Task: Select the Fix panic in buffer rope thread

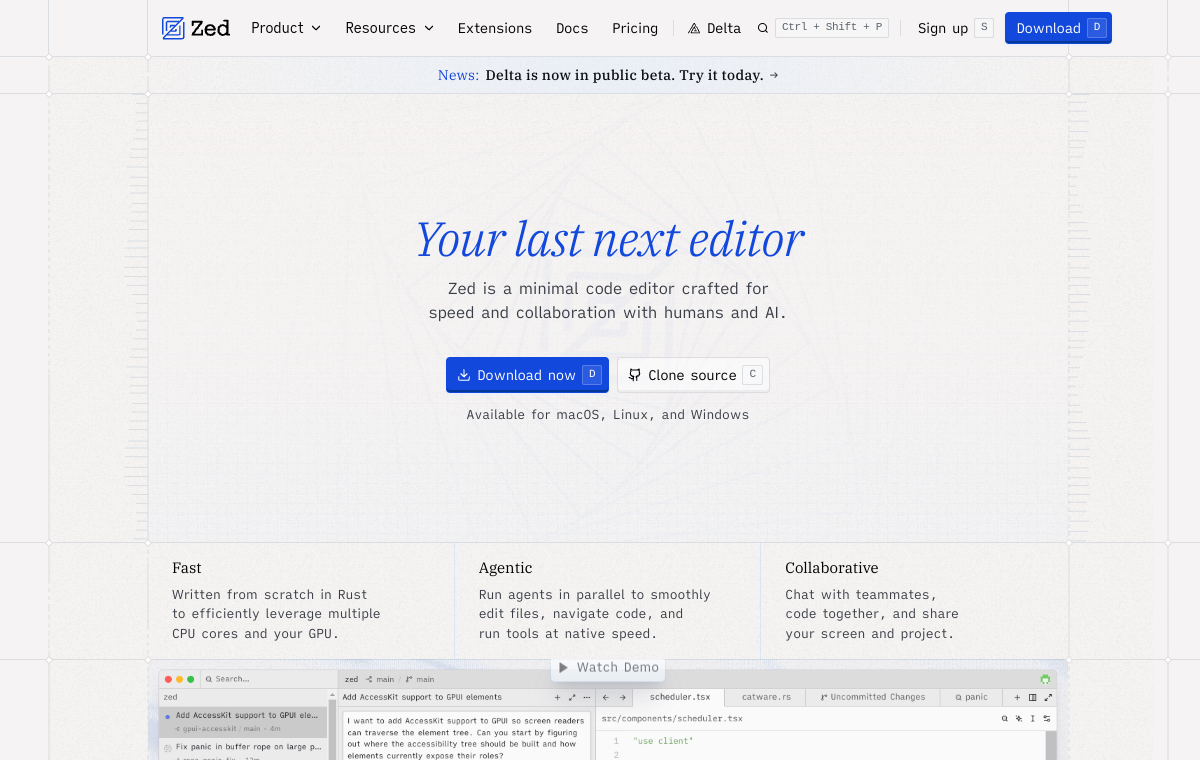Action: tap(243, 748)
